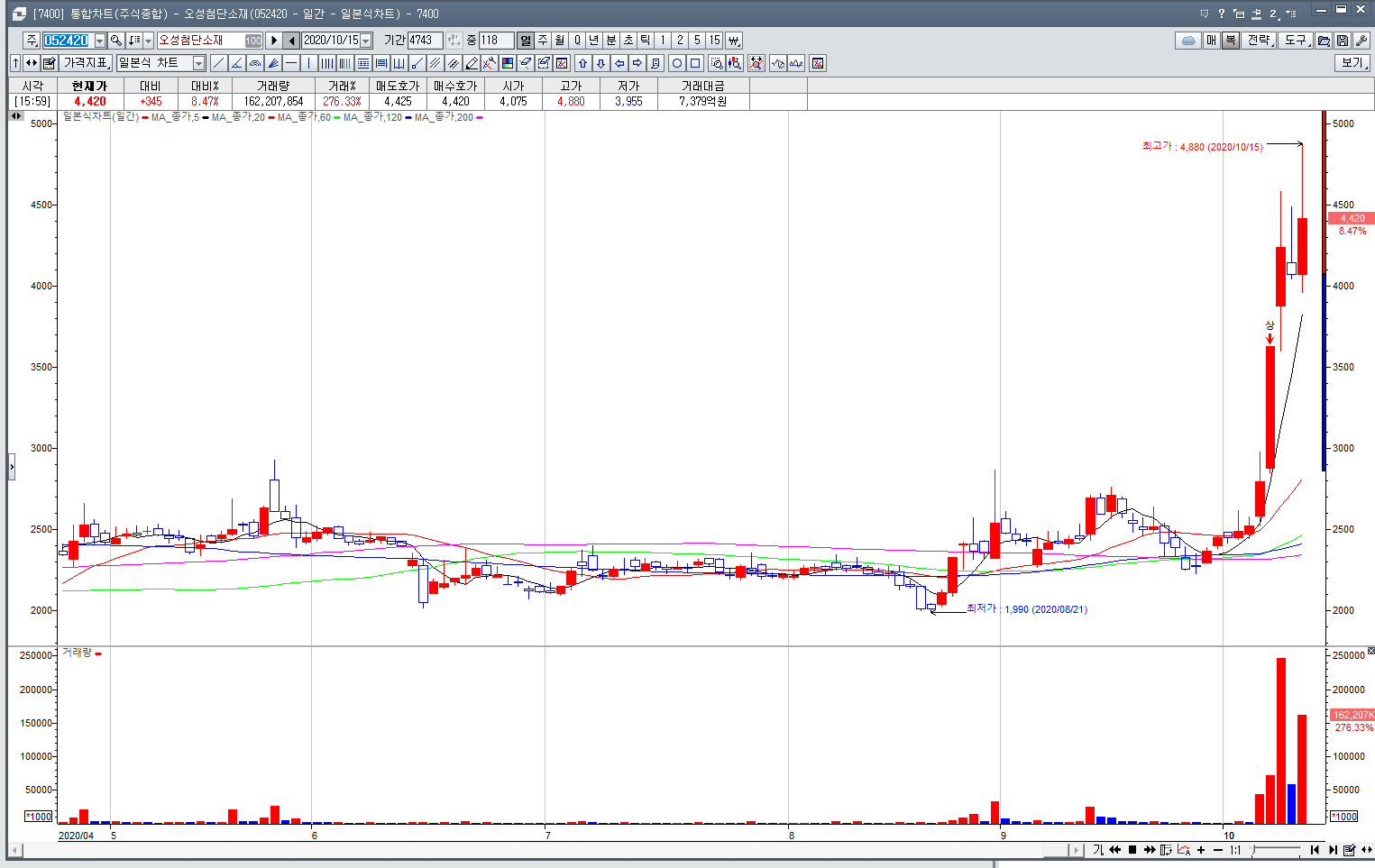
Task: Select the parallel lines drawing tool
Action: (x=435, y=63)
